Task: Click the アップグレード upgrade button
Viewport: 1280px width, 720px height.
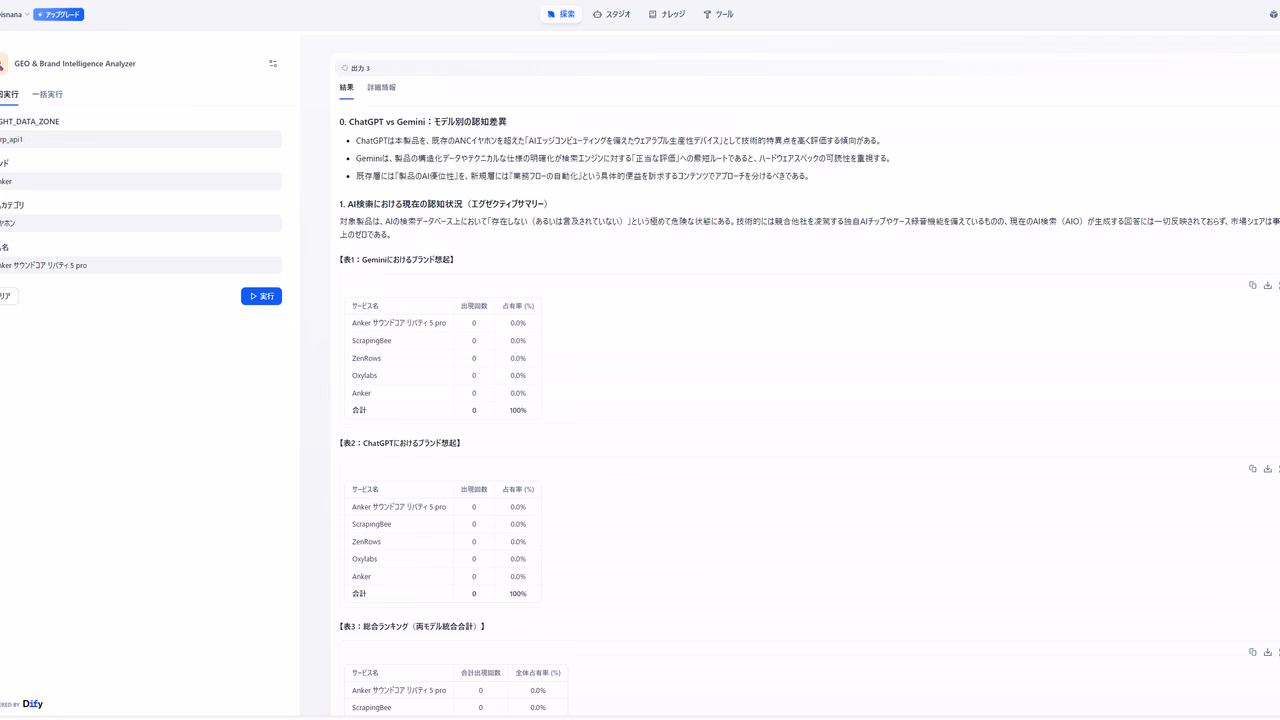Action: pyautogui.click(x=59, y=15)
